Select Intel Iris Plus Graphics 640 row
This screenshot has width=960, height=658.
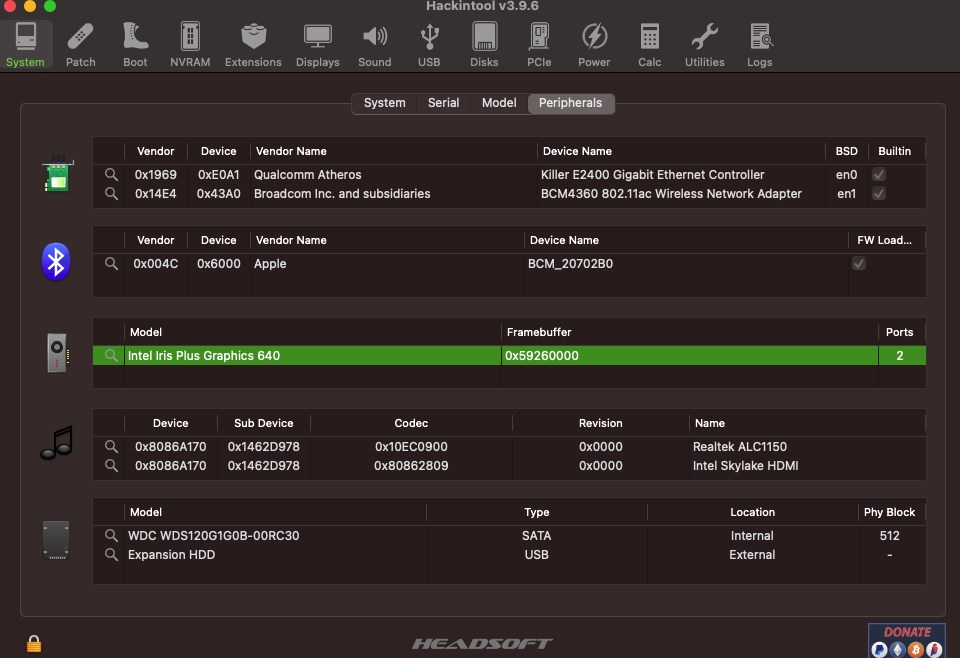pyautogui.click(x=509, y=356)
